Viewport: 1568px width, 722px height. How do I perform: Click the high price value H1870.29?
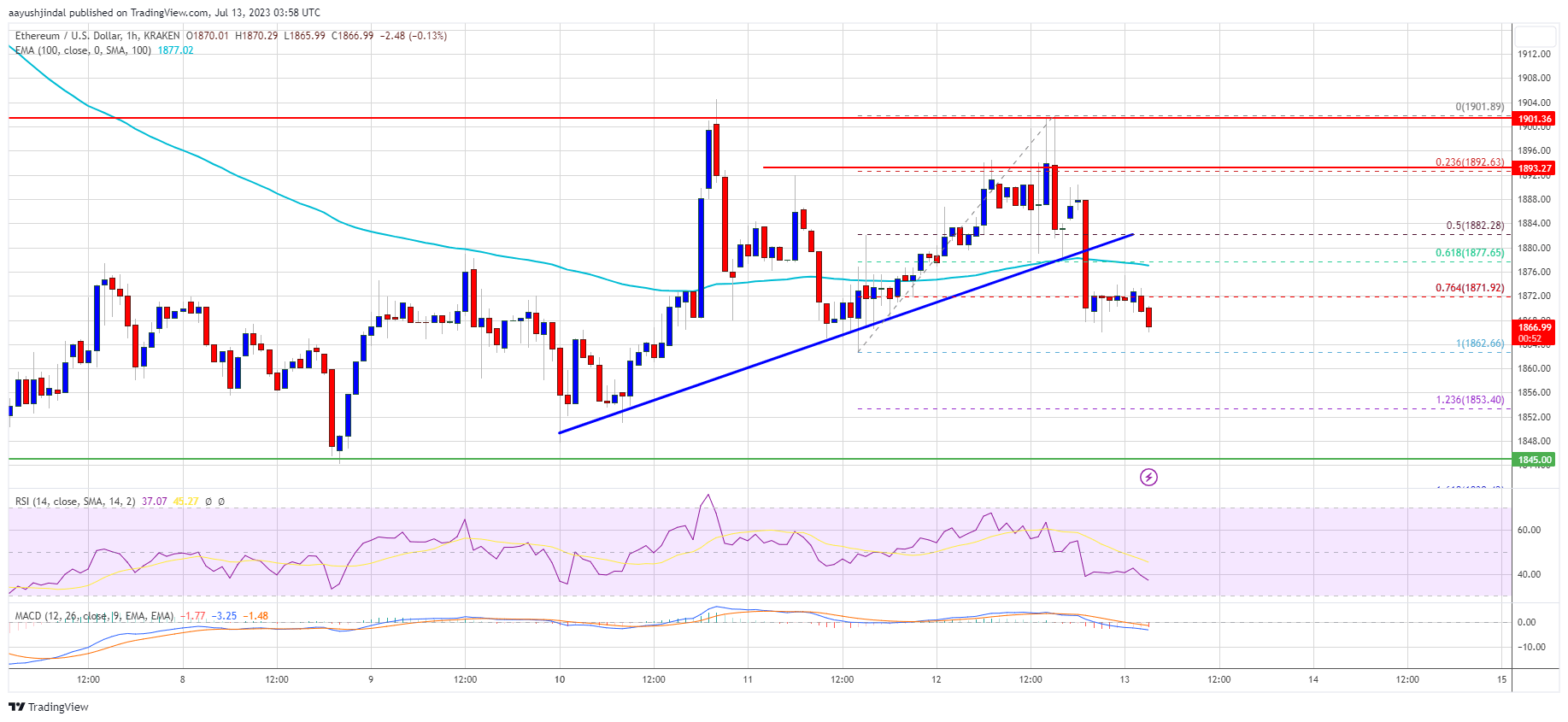pos(256,36)
